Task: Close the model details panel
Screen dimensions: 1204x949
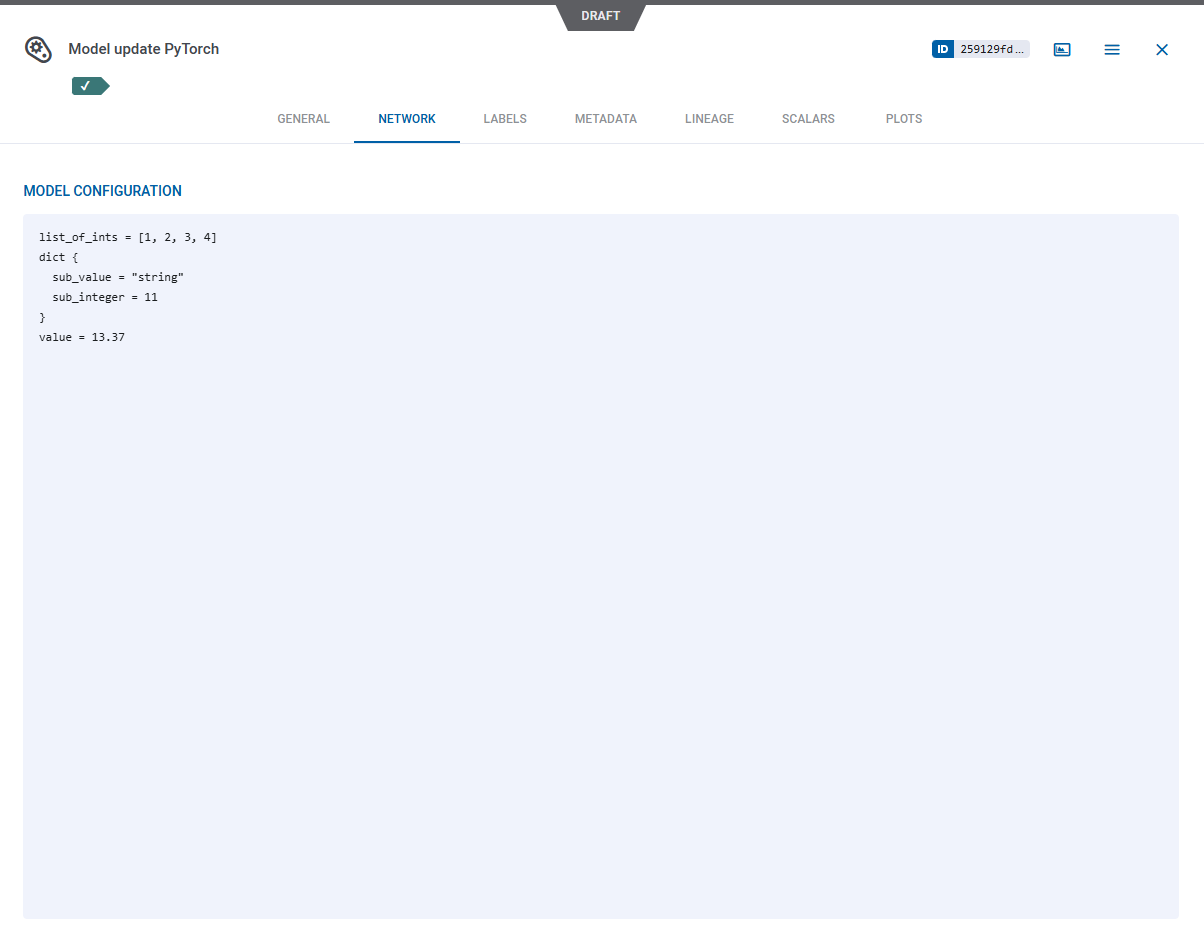Action: tap(1162, 49)
